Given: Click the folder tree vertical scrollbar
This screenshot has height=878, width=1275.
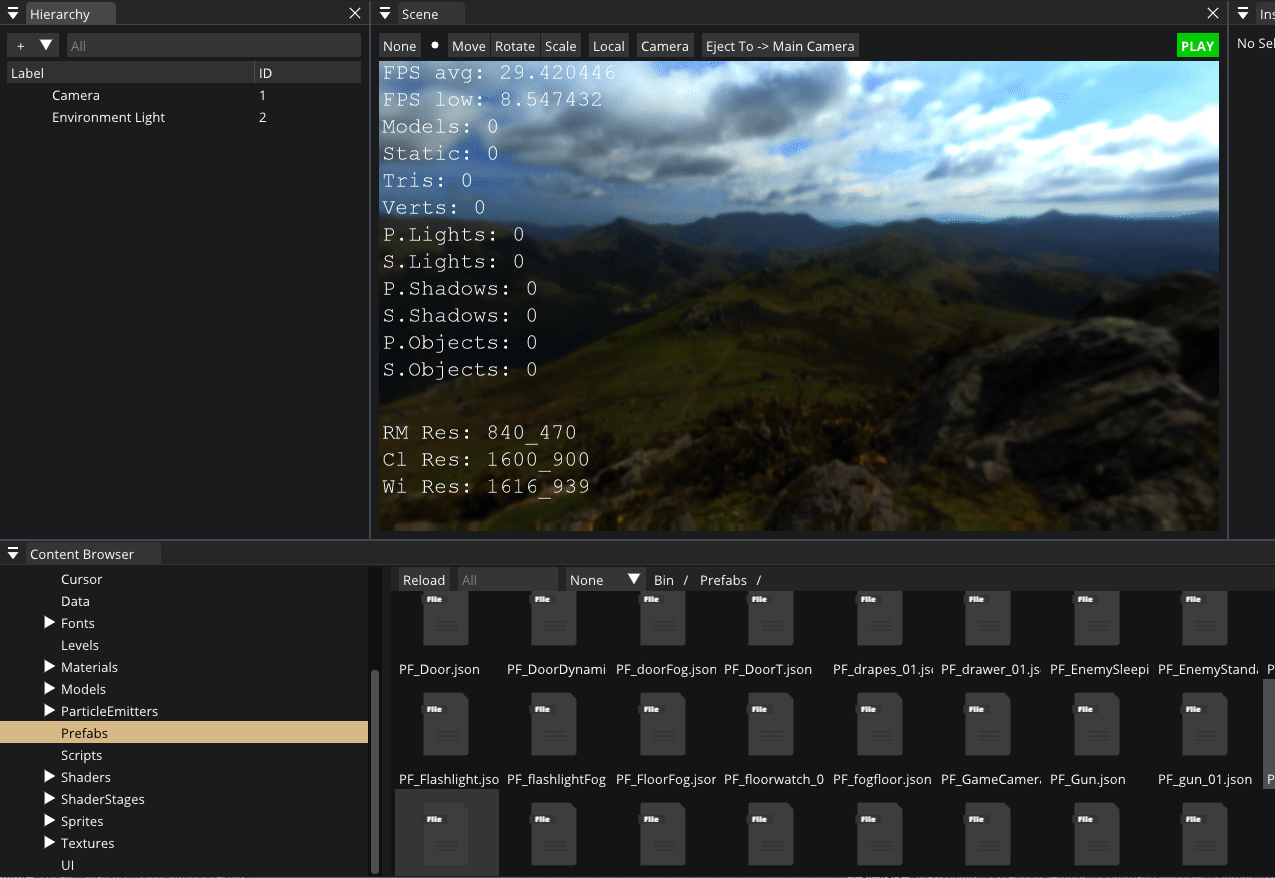Looking at the screenshot, I should click(375, 771).
